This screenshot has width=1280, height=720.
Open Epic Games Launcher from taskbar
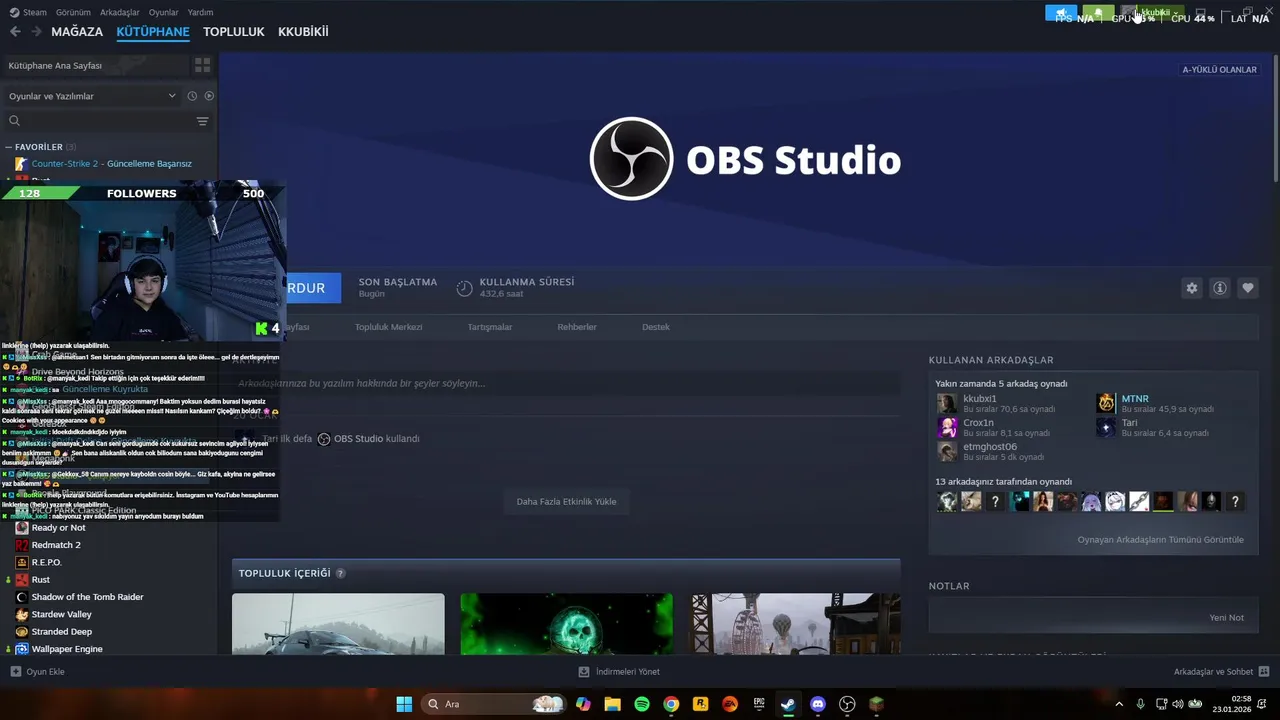click(759, 704)
